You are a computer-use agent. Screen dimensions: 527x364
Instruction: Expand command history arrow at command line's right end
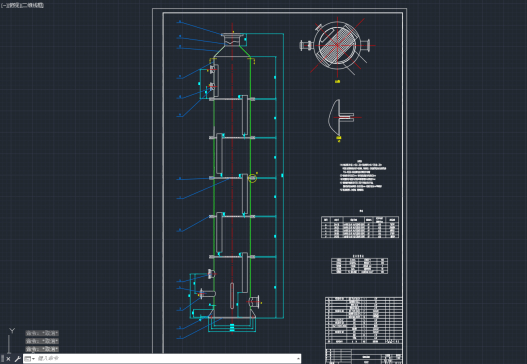(298, 359)
